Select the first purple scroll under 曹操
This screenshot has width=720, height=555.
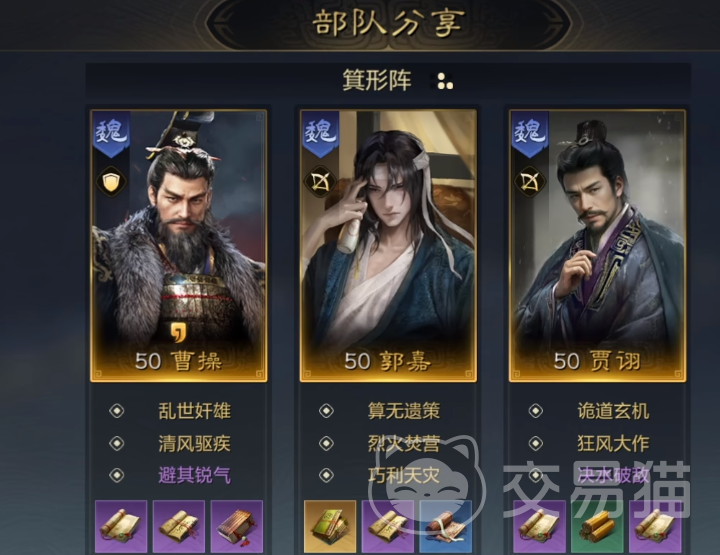pos(121,527)
